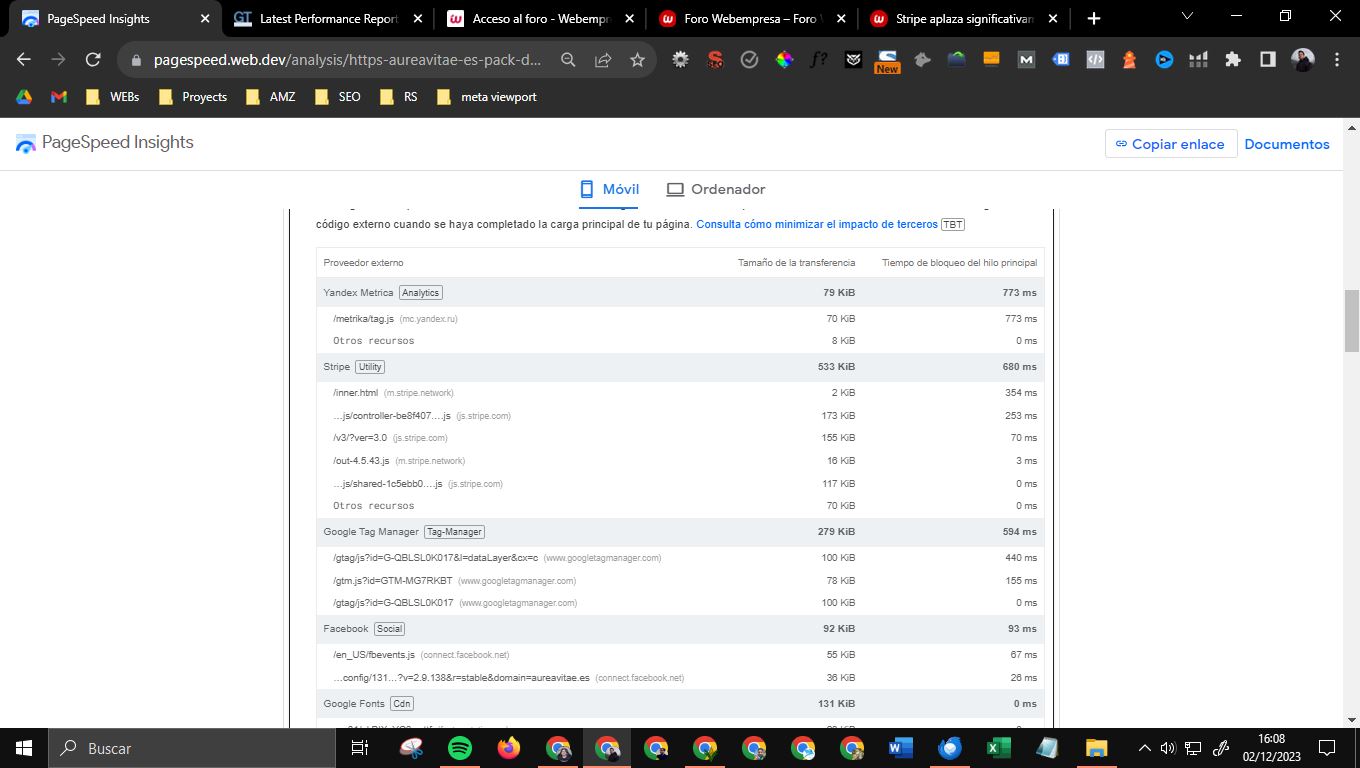Open the color wheel extension

click(785, 60)
